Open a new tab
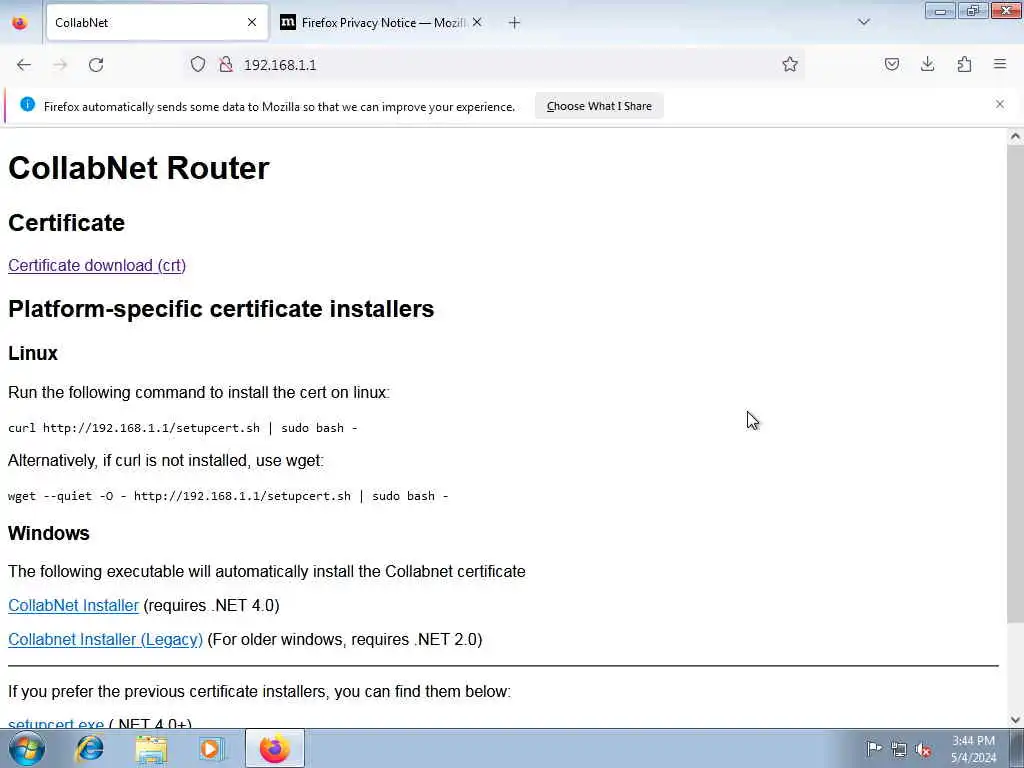Viewport: 1024px width, 768px height. pyautogui.click(x=514, y=23)
